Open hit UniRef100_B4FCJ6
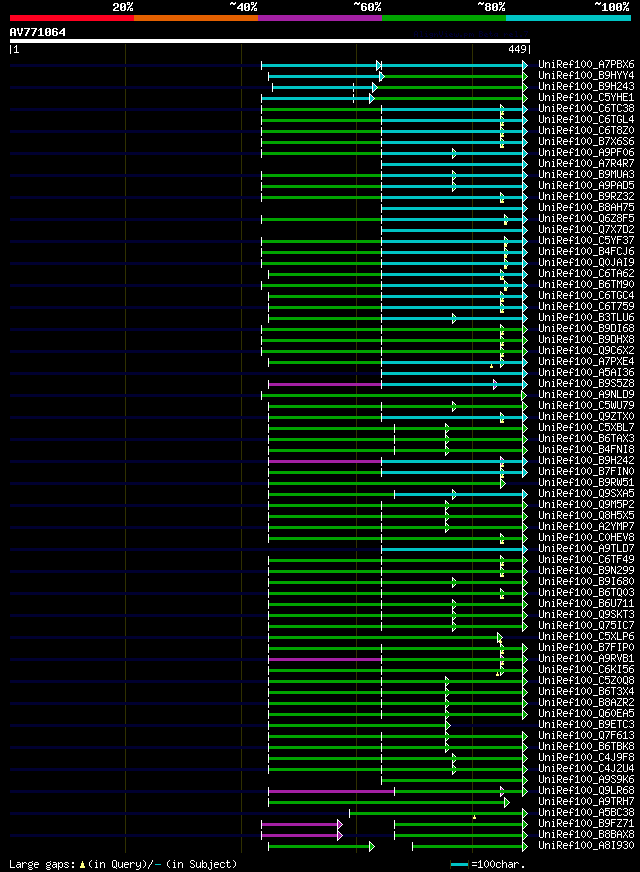Screen dimensions: 640x872 tap(586, 252)
